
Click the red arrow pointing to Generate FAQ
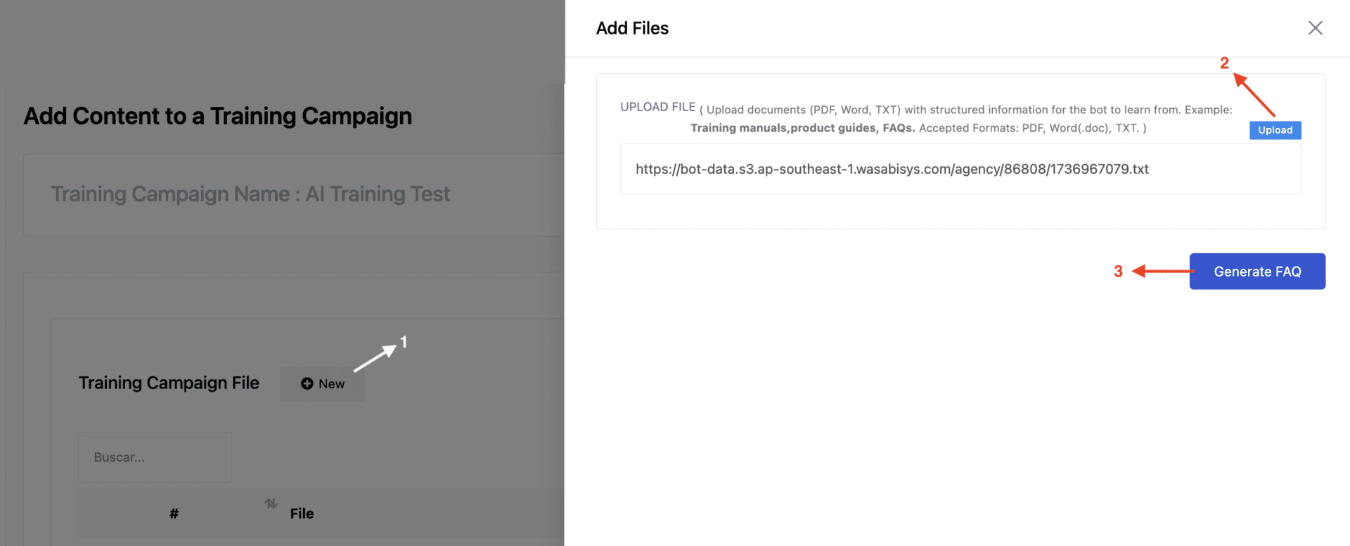[x=1160, y=271]
